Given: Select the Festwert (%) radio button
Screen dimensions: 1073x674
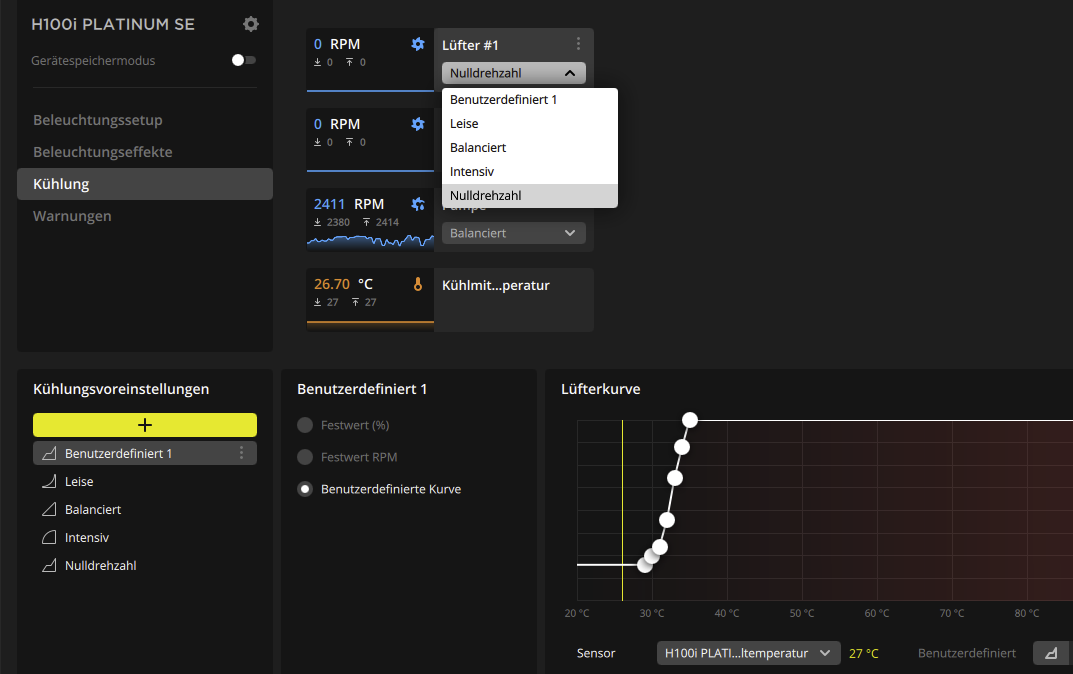Looking at the screenshot, I should coord(305,425).
